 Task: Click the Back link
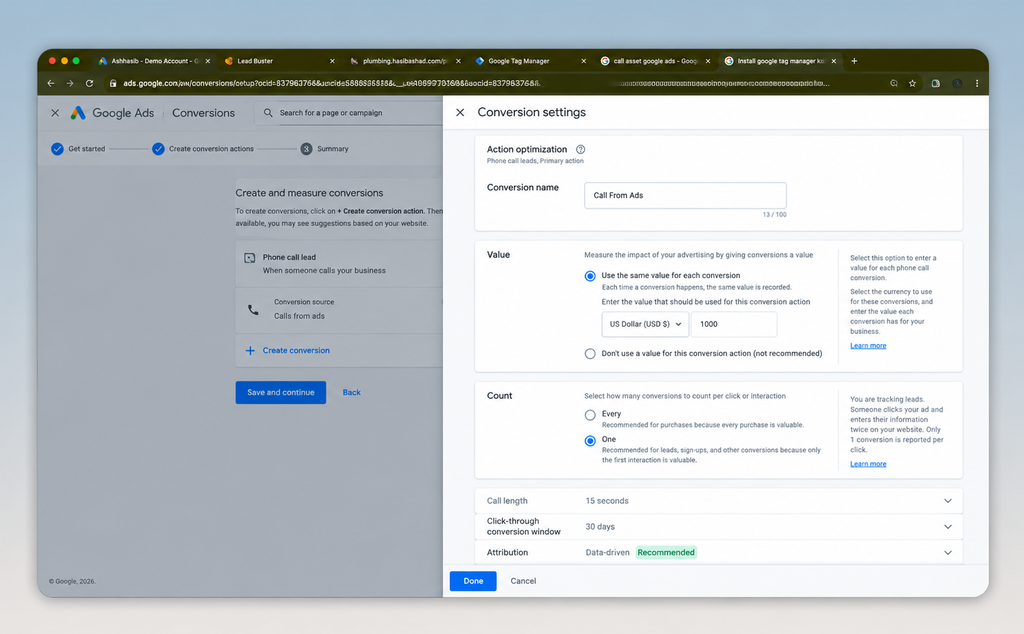[x=351, y=392]
